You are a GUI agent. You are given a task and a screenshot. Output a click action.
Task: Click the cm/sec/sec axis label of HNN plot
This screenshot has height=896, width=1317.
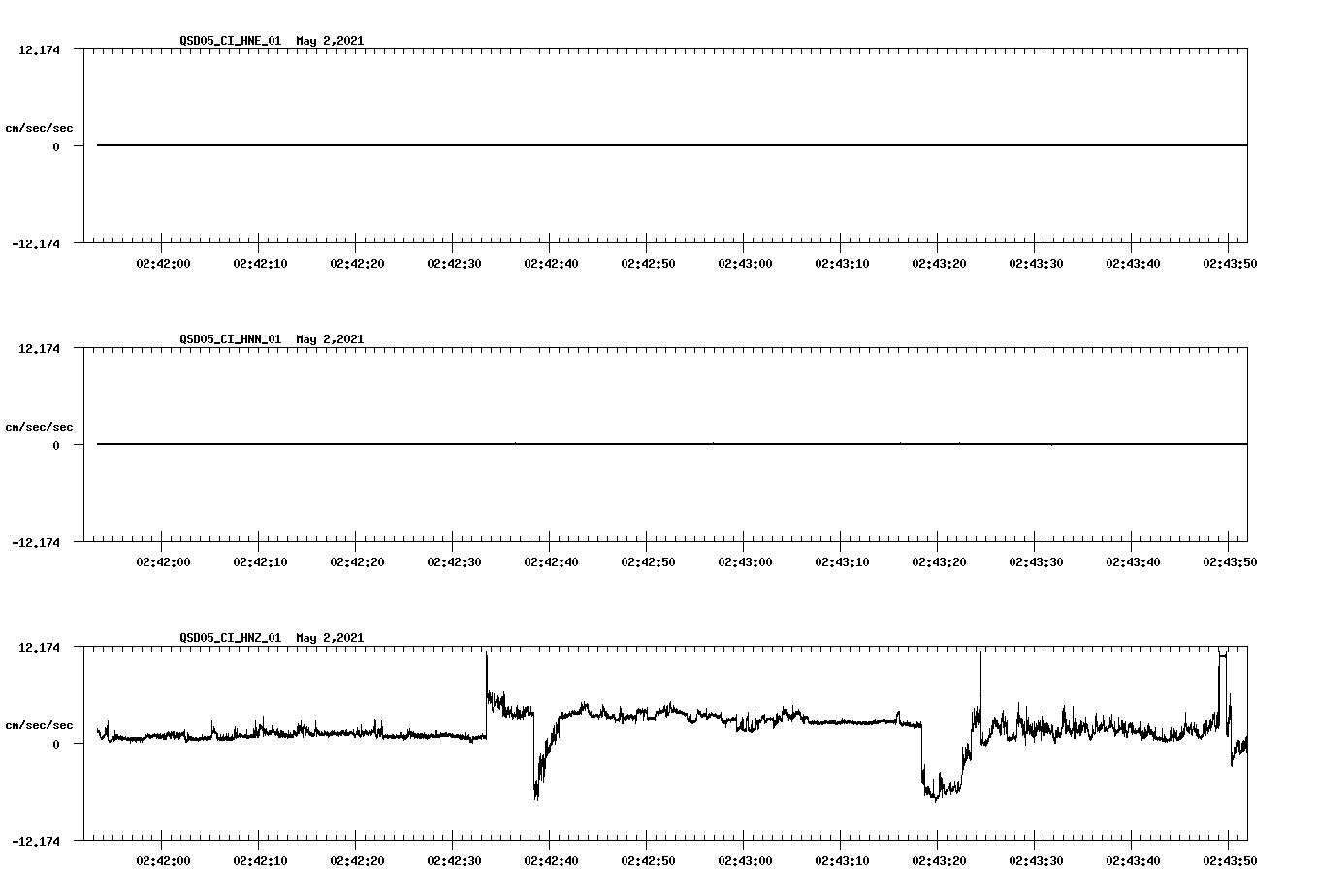(x=39, y=426)
